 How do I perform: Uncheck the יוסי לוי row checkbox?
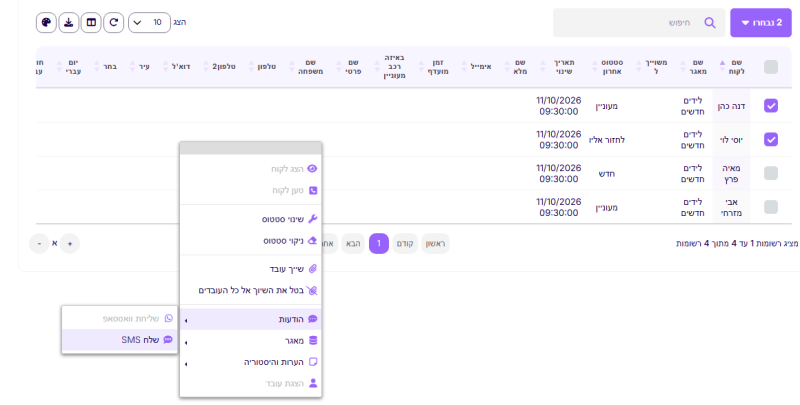(771, 139)
